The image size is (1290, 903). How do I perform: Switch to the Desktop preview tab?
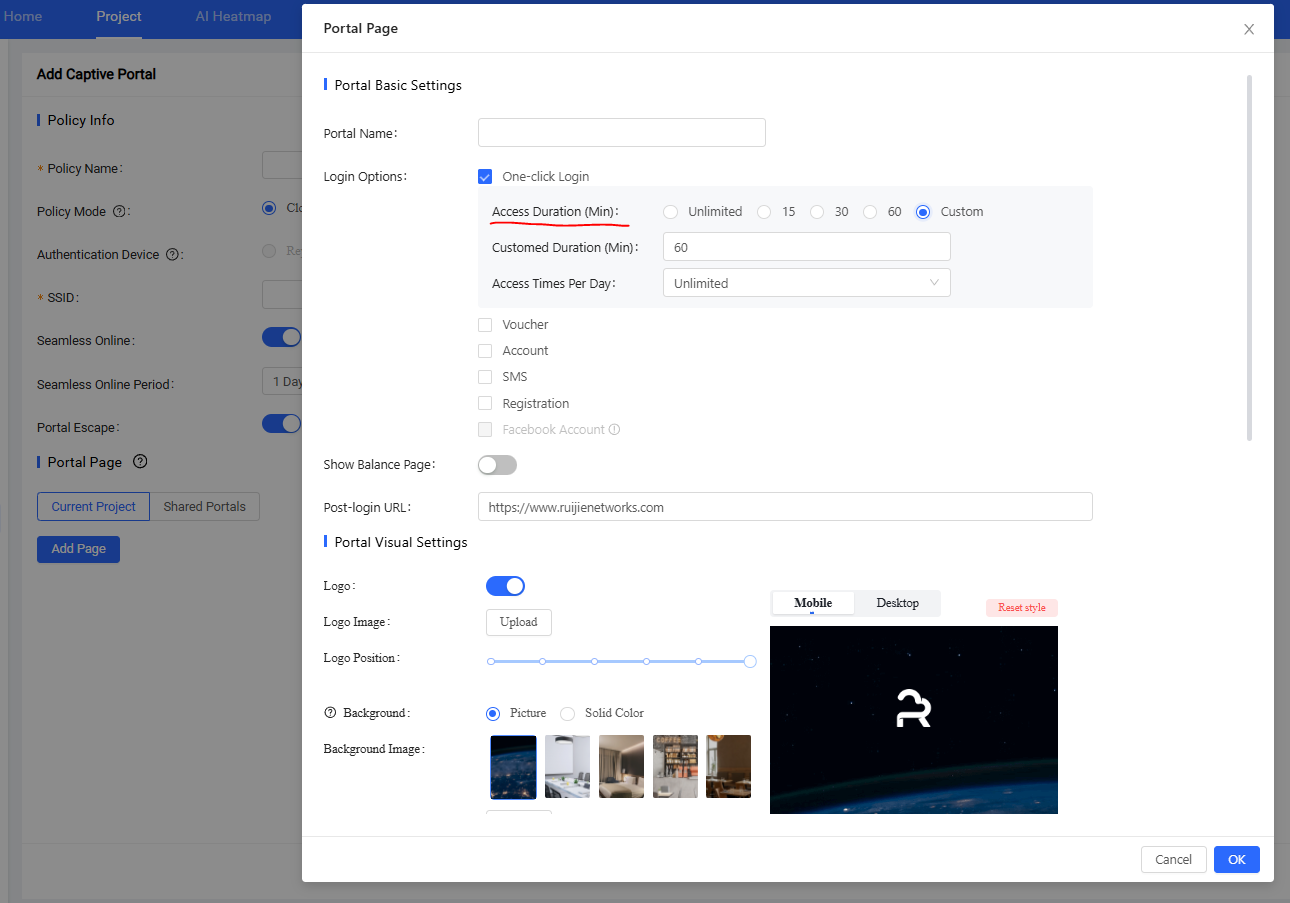tap(897, 603)
